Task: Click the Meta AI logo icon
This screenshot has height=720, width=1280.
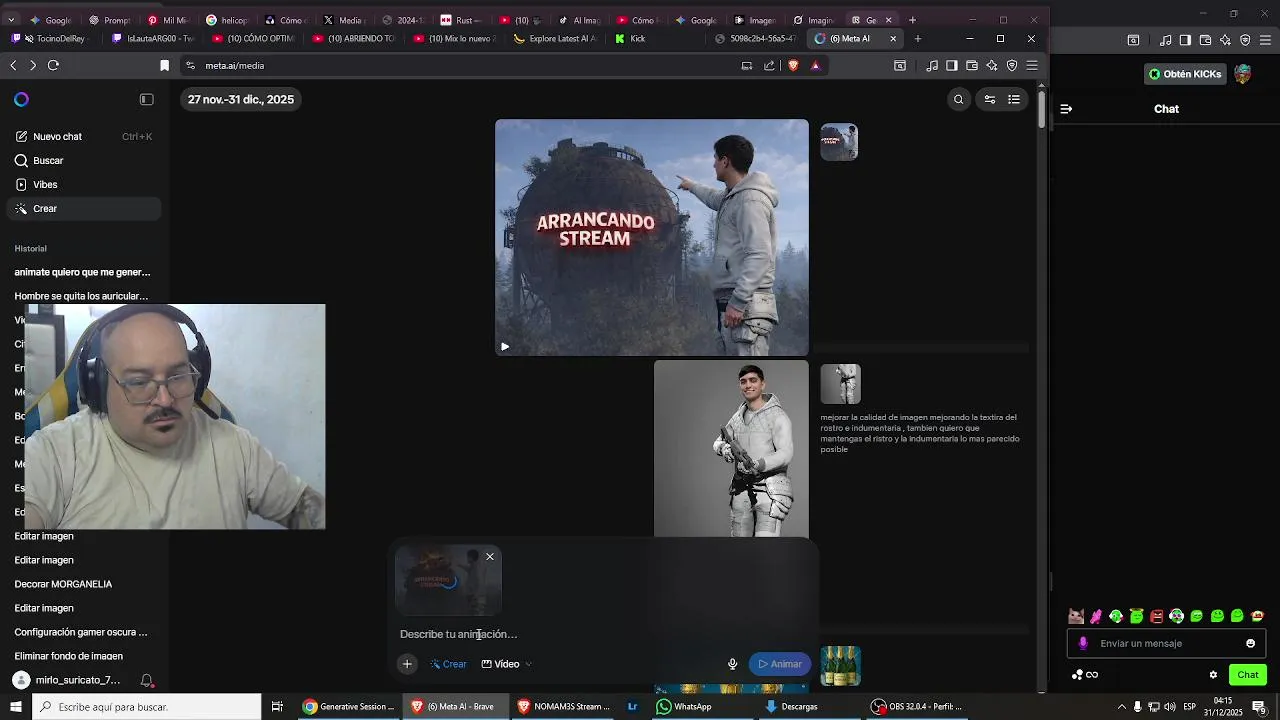Action: pyautogui.click(x=21, y=99)
